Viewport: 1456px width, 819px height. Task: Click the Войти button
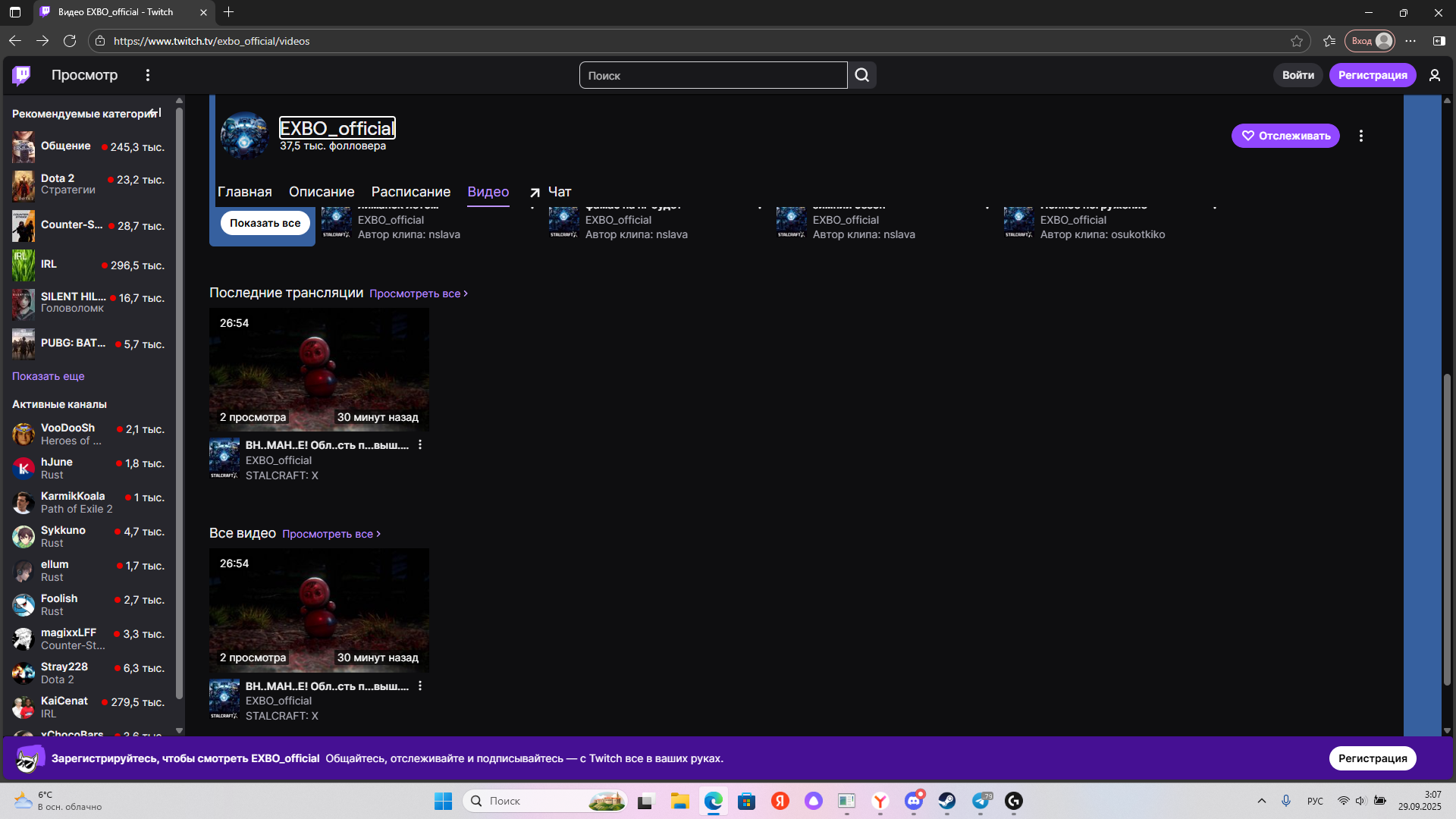[x=1298, y=75]
